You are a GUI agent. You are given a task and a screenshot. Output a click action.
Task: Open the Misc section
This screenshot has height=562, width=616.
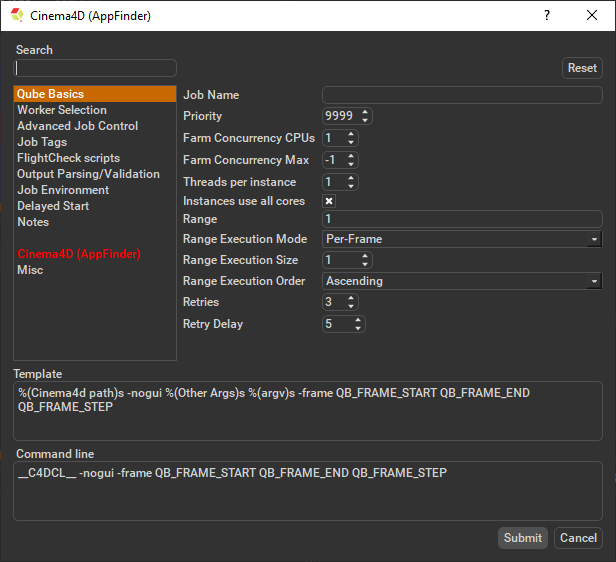pos(95,270)
